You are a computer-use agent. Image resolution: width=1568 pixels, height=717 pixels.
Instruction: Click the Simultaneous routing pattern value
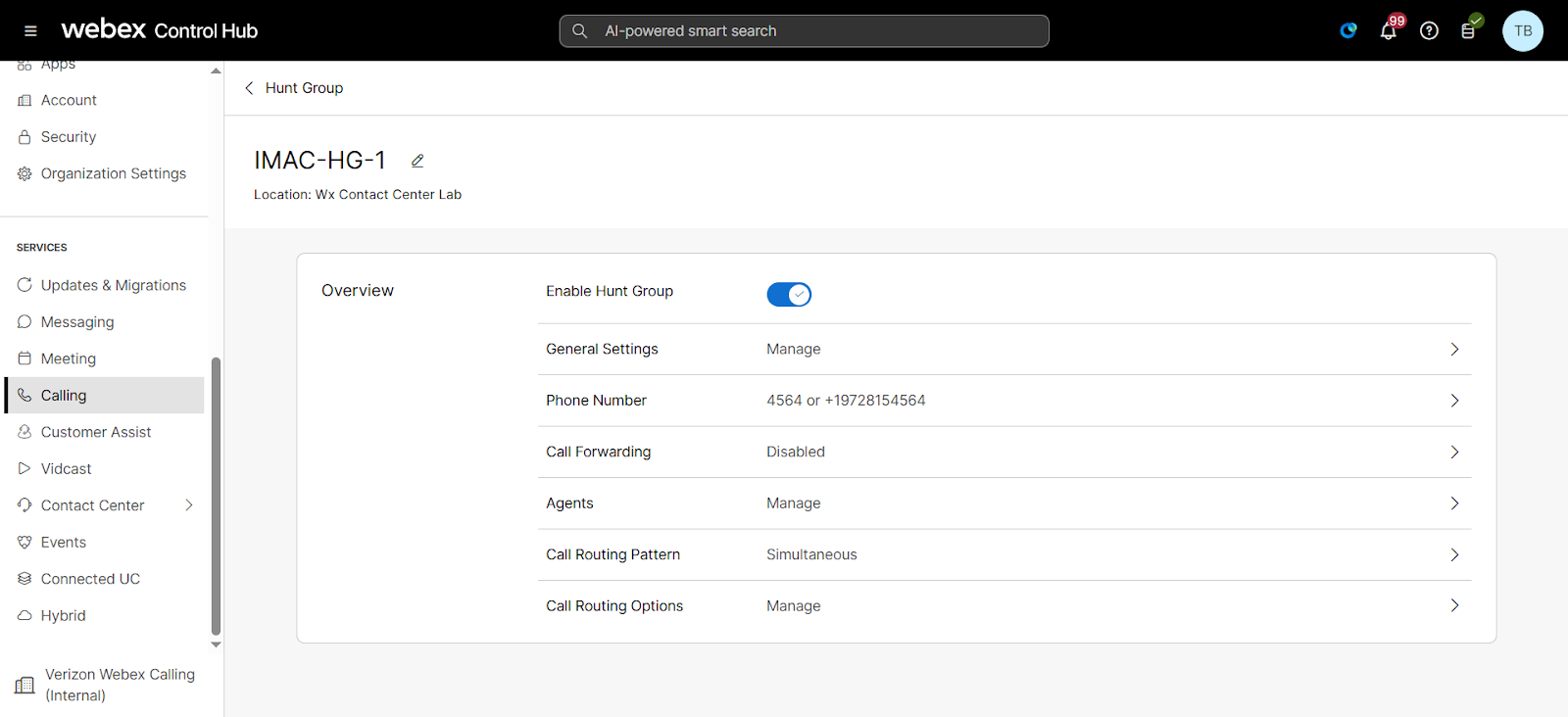[811, 555]
